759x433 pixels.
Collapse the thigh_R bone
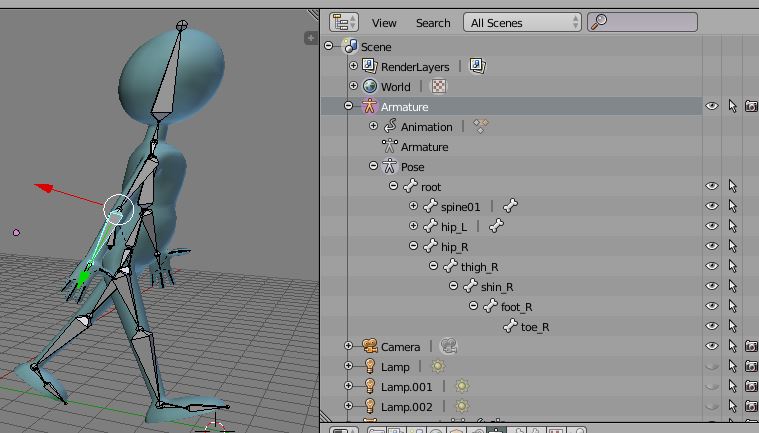point(434,266)
